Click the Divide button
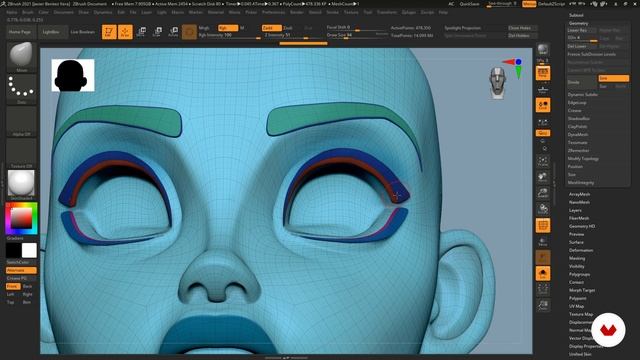Screen dimensions: 640x360 [x=581, y=82]
